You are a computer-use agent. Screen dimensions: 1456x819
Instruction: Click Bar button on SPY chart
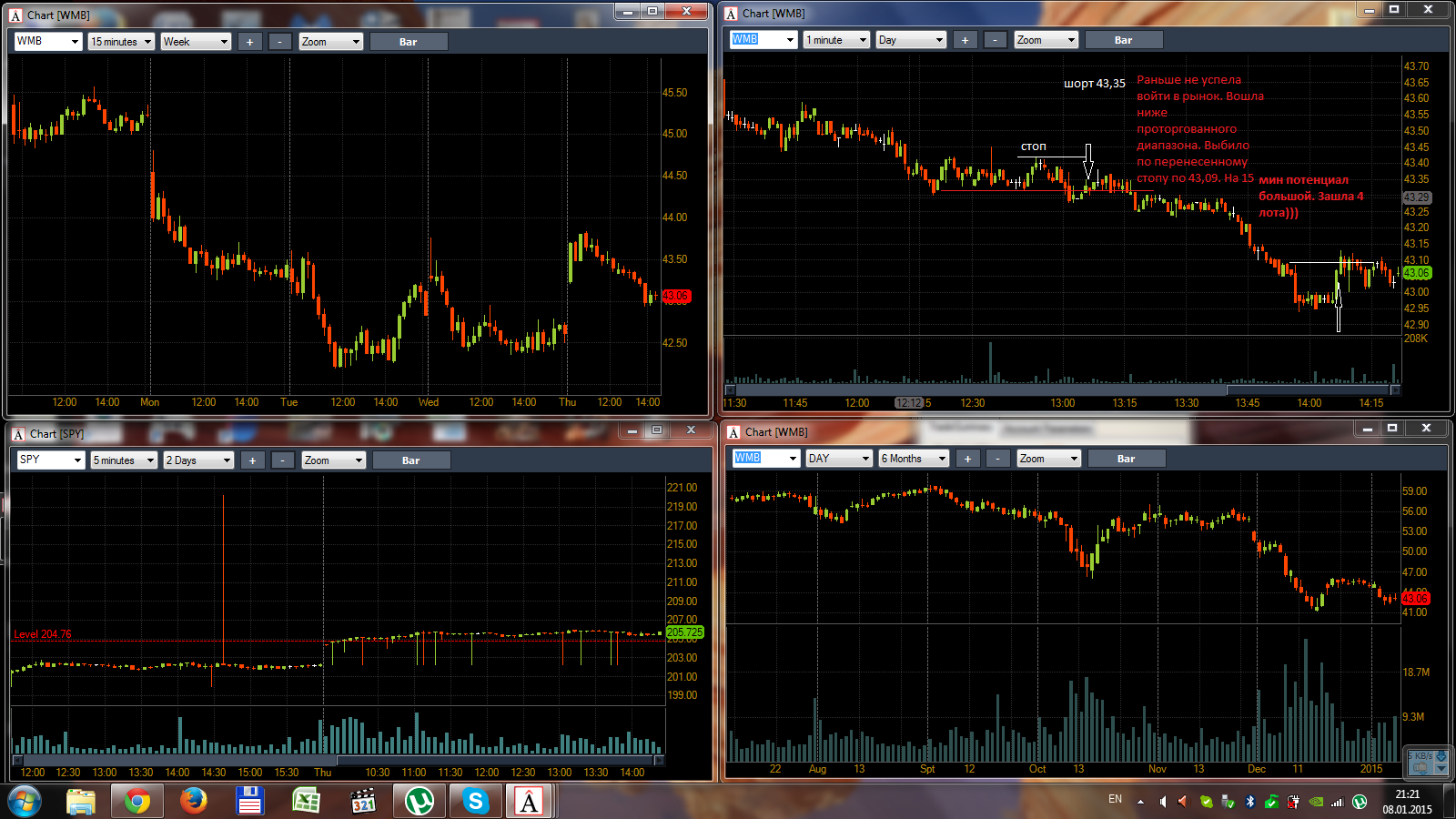(x=410, y=460)
